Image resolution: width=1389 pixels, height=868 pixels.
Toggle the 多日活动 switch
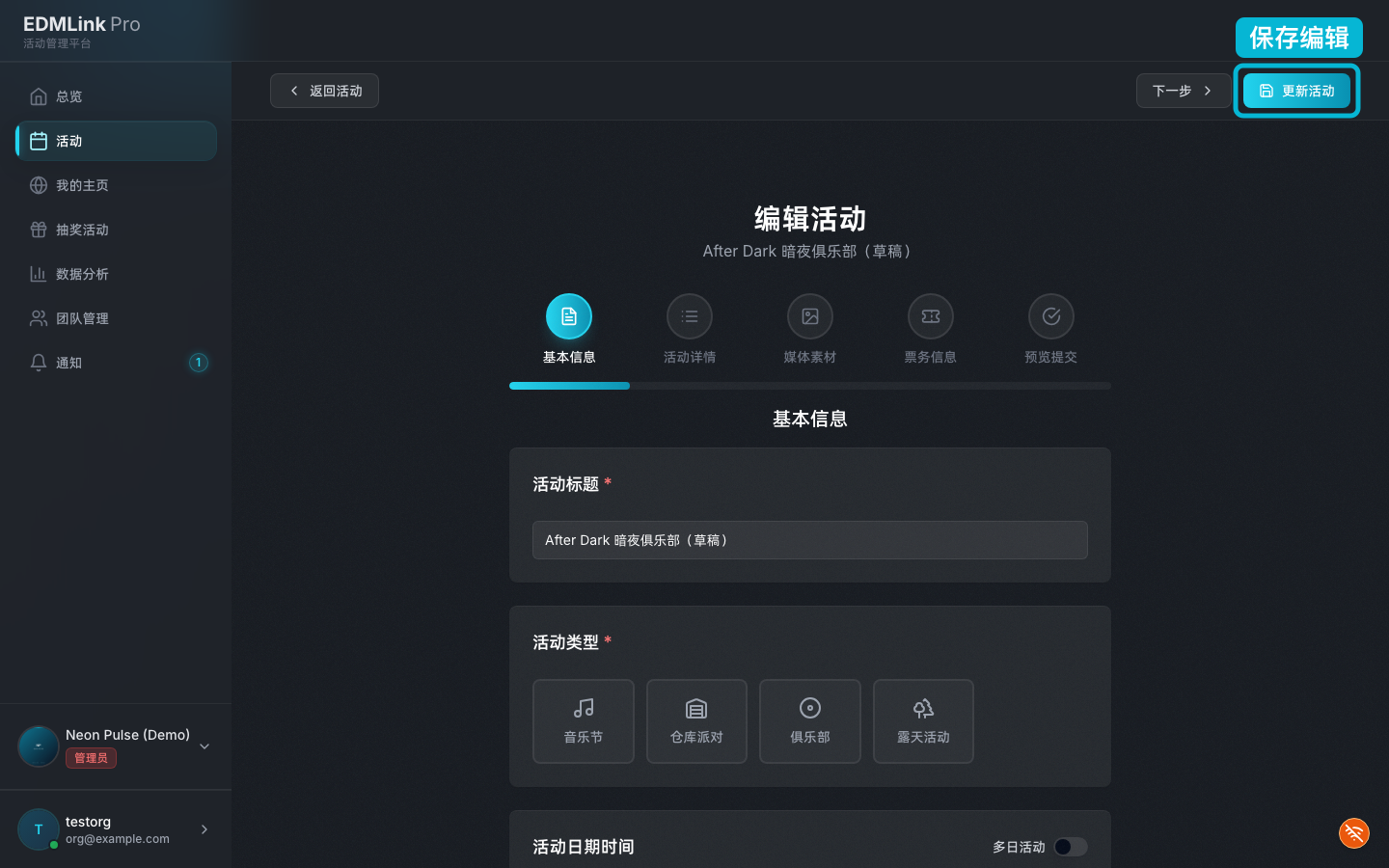pyautogui.click(x=1071, y=847)
